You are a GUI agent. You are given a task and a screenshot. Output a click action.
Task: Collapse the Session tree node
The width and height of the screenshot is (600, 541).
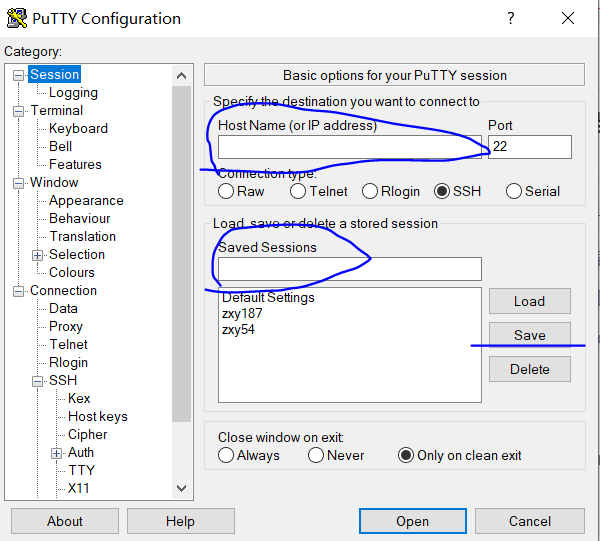click(18, 75)
